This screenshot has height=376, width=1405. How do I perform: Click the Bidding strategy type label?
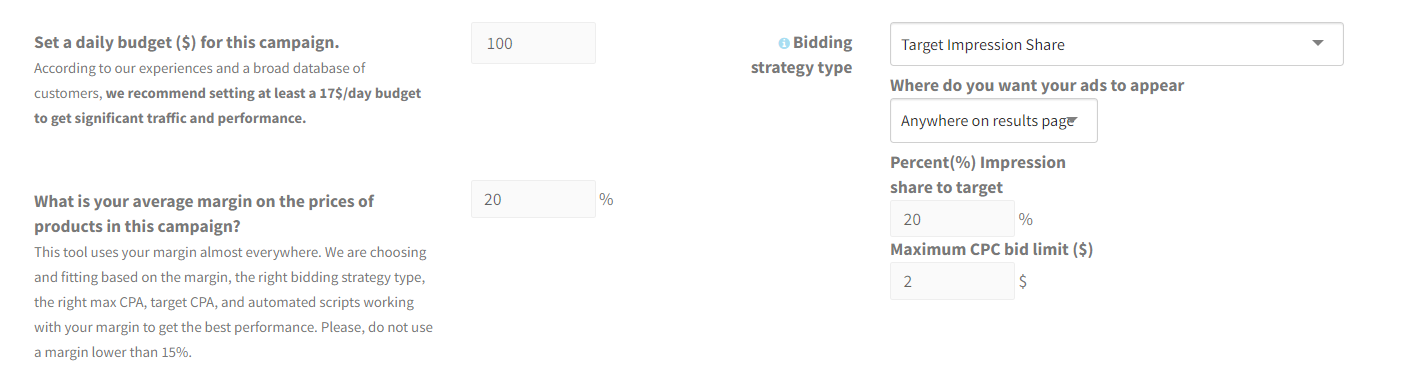click(x=802, y=55)
